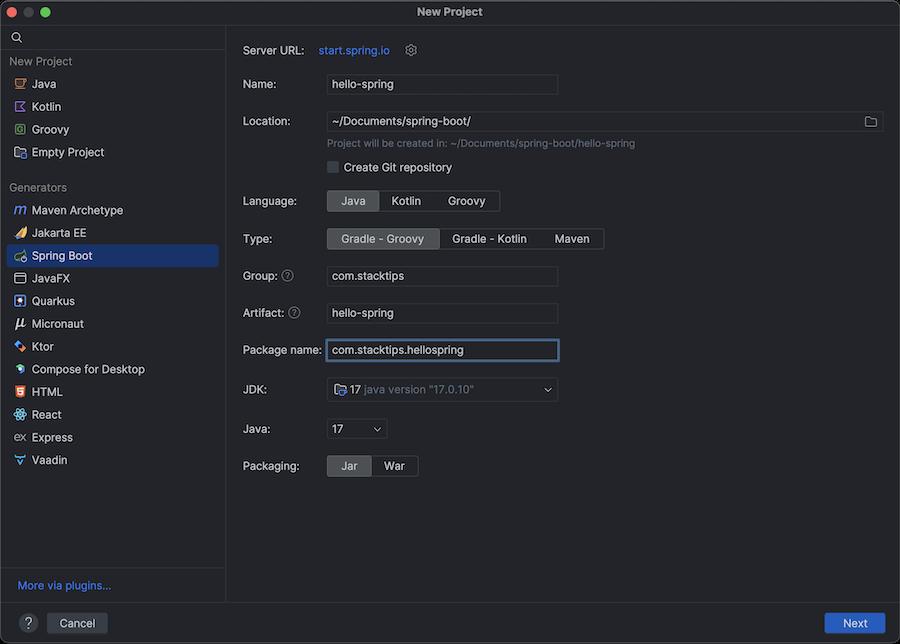This screenshot has height=644, width=900.
Task: Open the start.spring.io server link
Action: (x=354, y=51)
